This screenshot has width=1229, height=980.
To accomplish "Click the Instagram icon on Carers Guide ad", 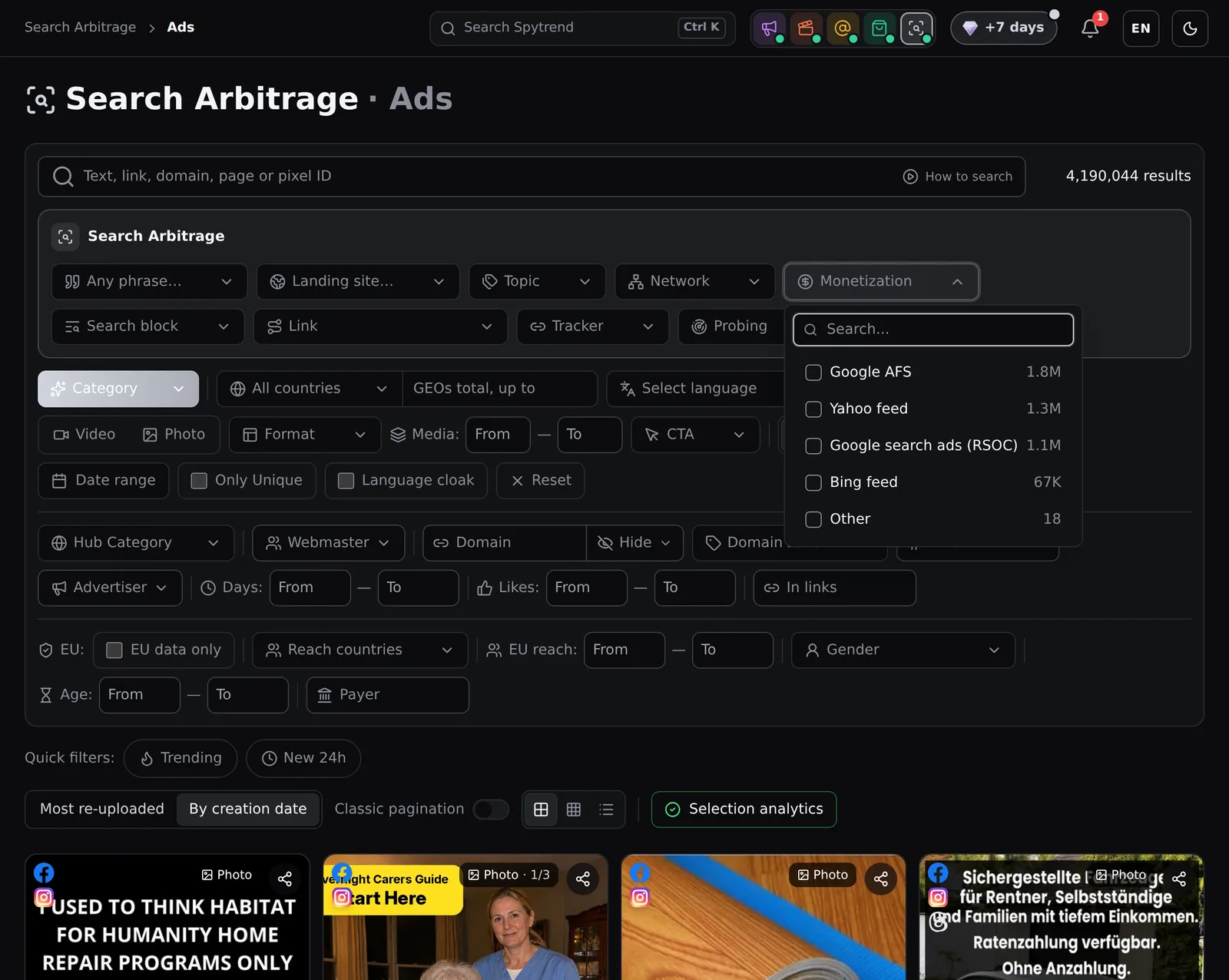I will point(342,897).
